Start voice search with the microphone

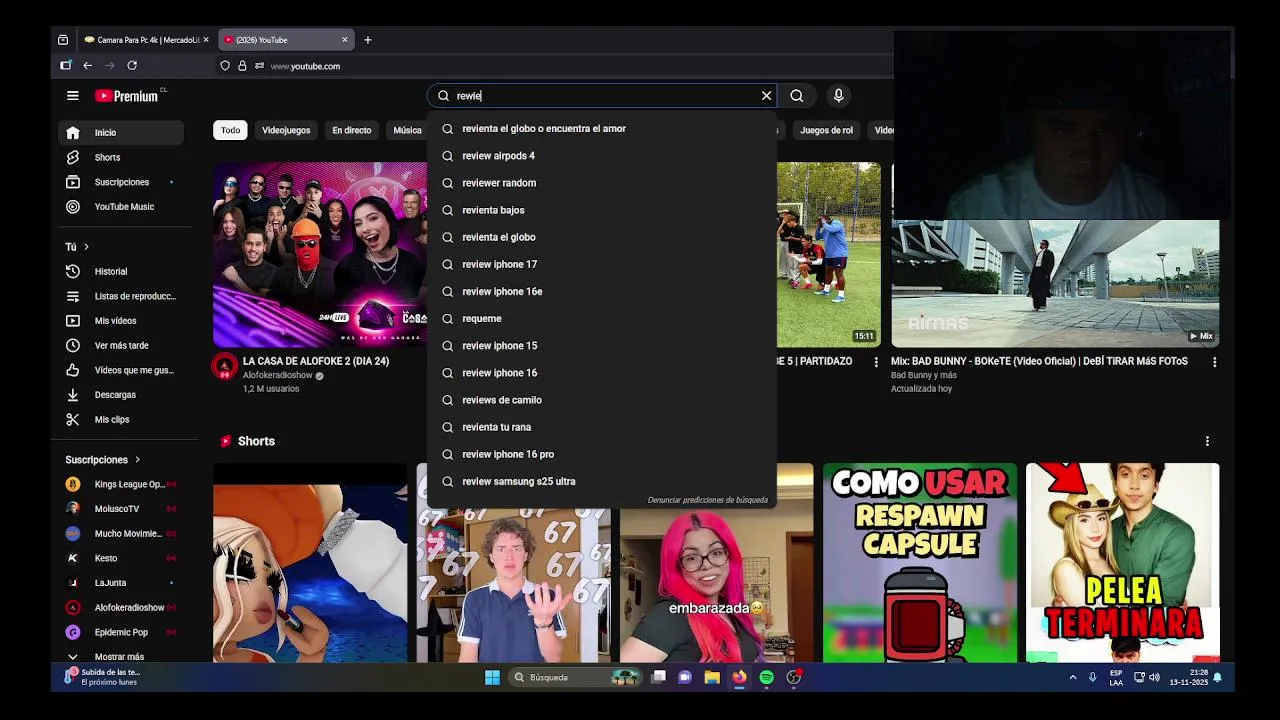pyautogui.click(x=838, y=96)
